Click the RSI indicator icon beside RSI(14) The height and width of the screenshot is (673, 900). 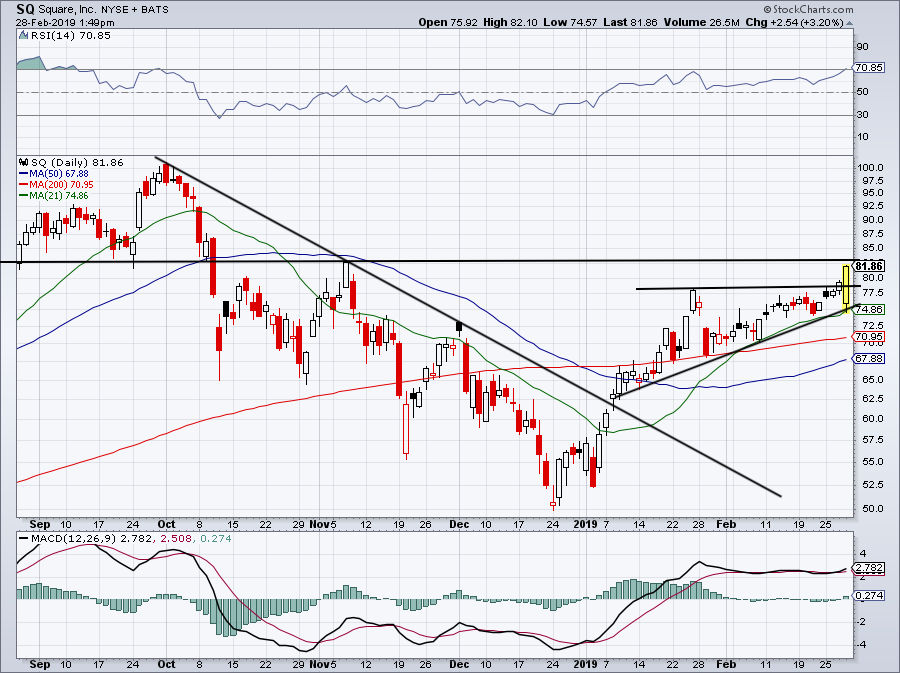click(x=24, y=36)
